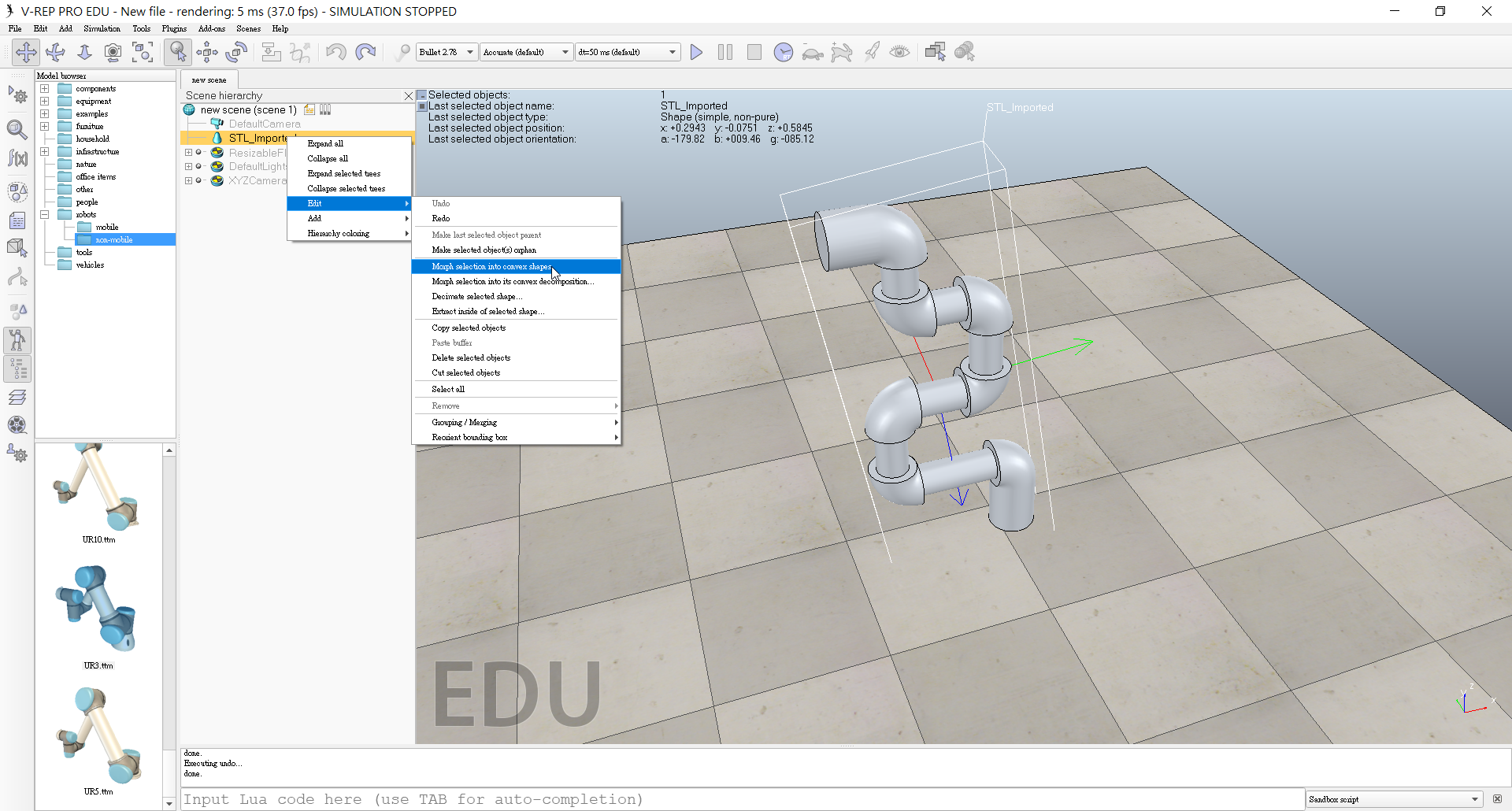Open the Add-ons menu
The image size is (1512, 811).
coord(211,29)
